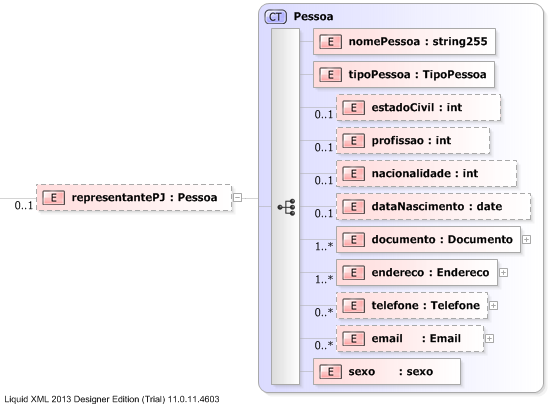
Task: Click the 1..* cardinality beside documento
Action: click(x=324, y=246)
